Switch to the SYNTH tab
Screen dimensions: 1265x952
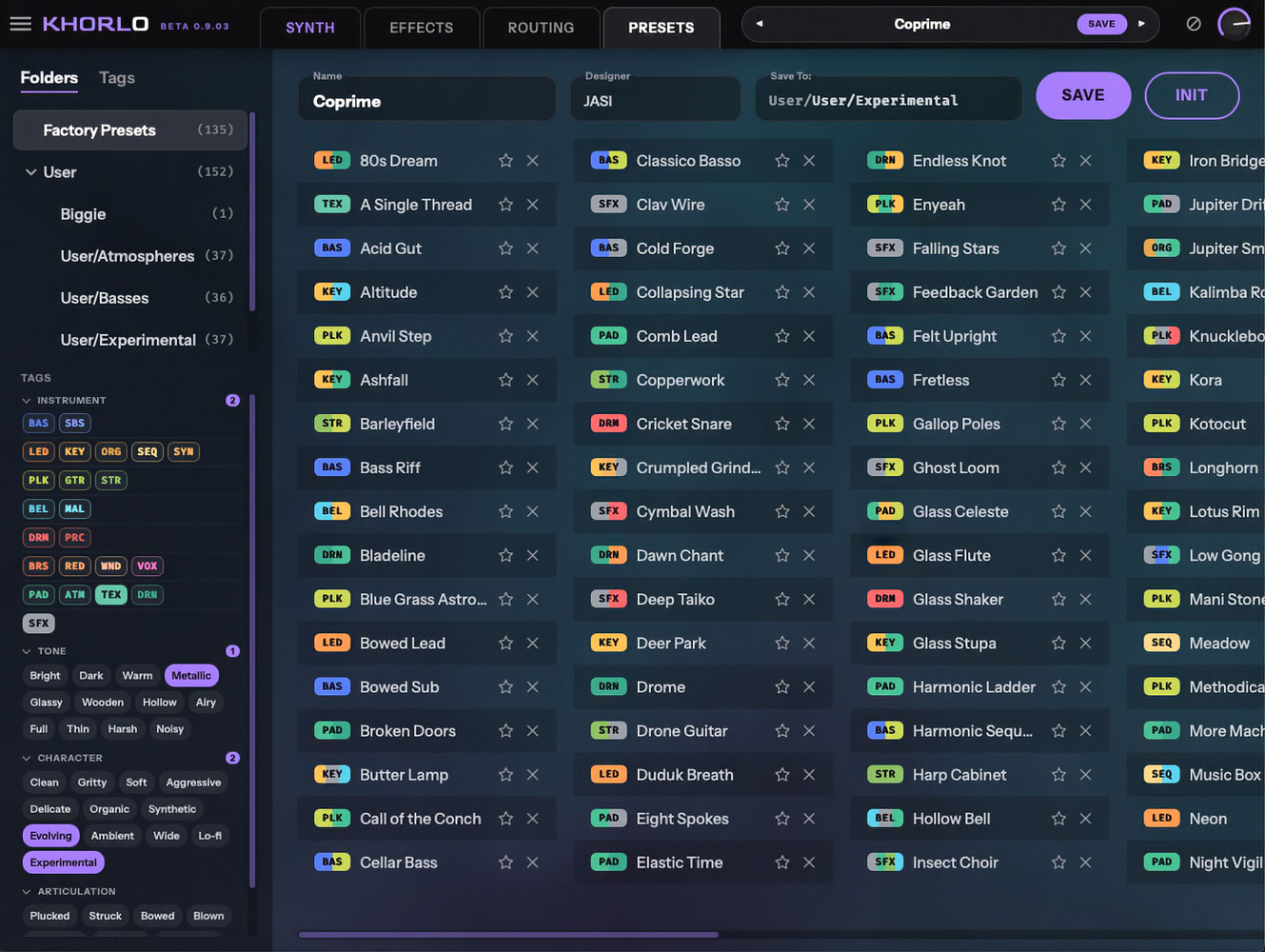310,28
